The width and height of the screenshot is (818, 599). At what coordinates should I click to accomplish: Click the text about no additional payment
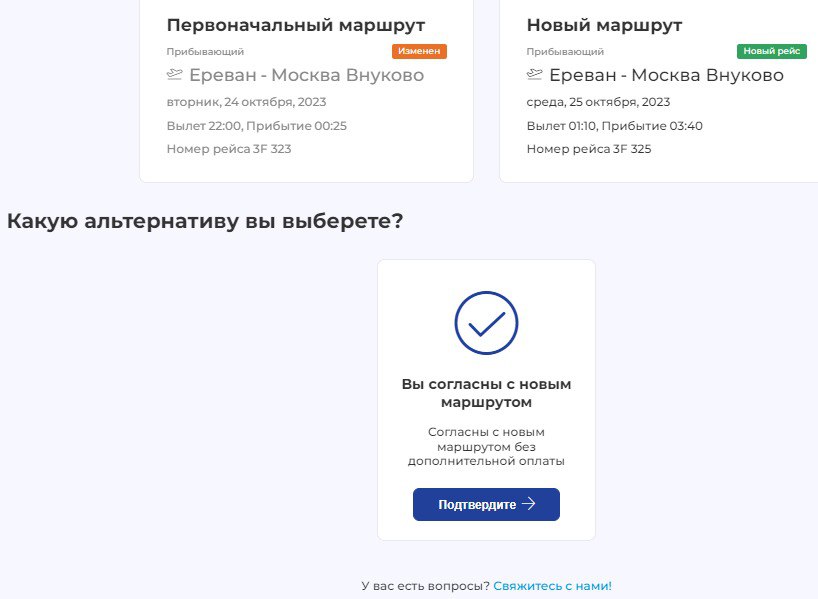(486, 447)
